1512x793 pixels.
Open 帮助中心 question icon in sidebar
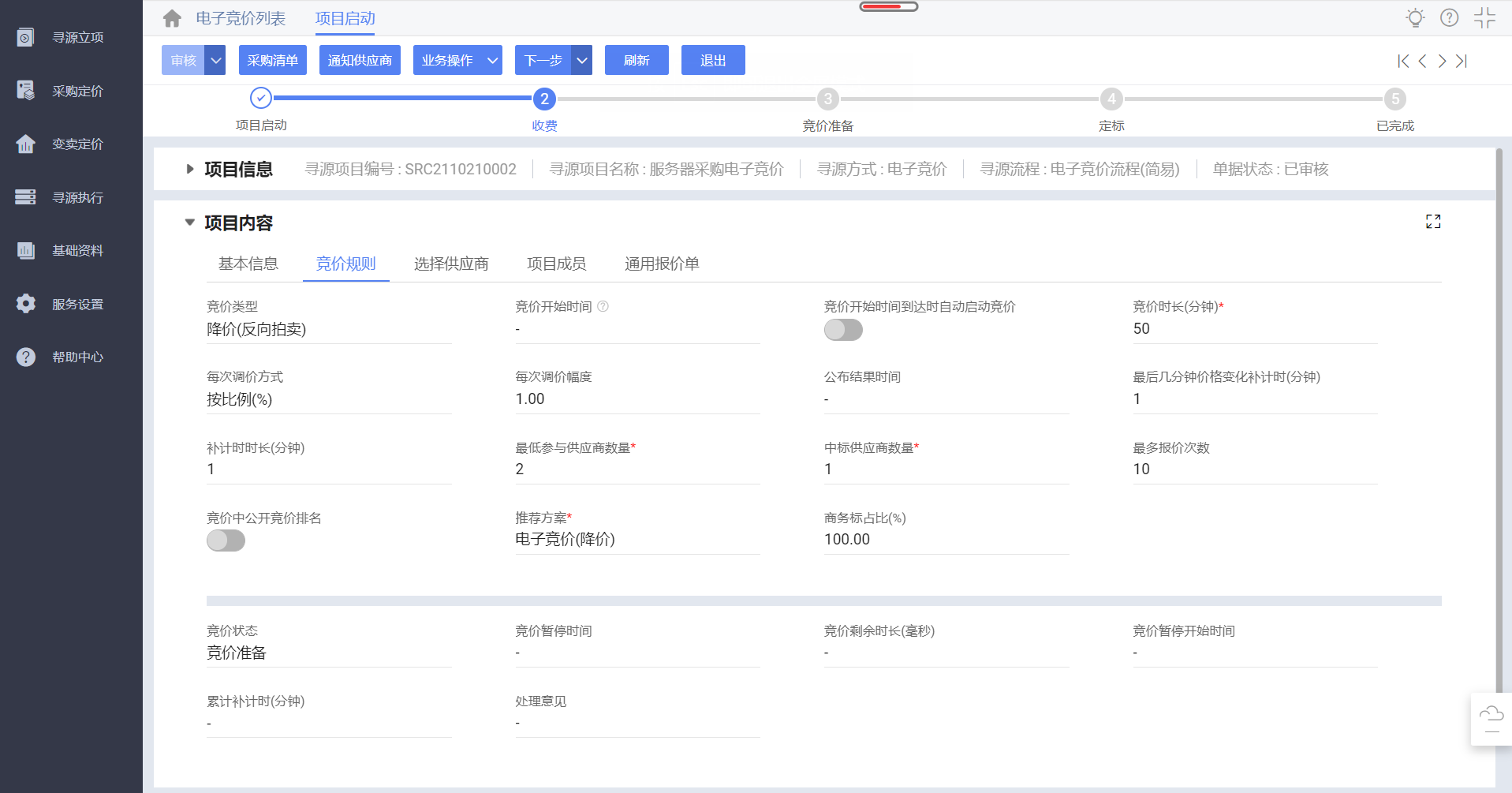[x=25, y=357]
